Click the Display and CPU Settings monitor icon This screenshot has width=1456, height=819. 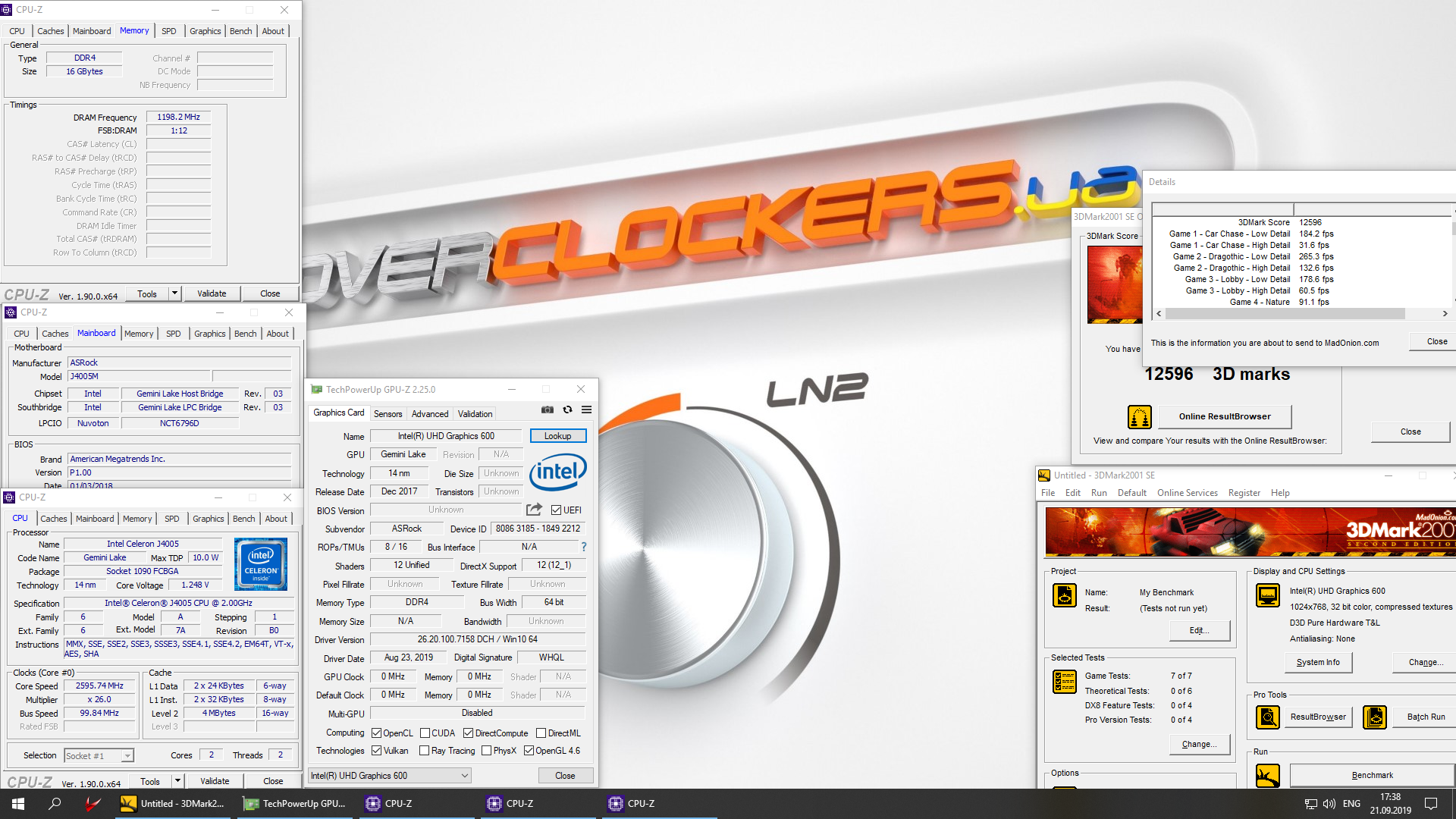1267,595
